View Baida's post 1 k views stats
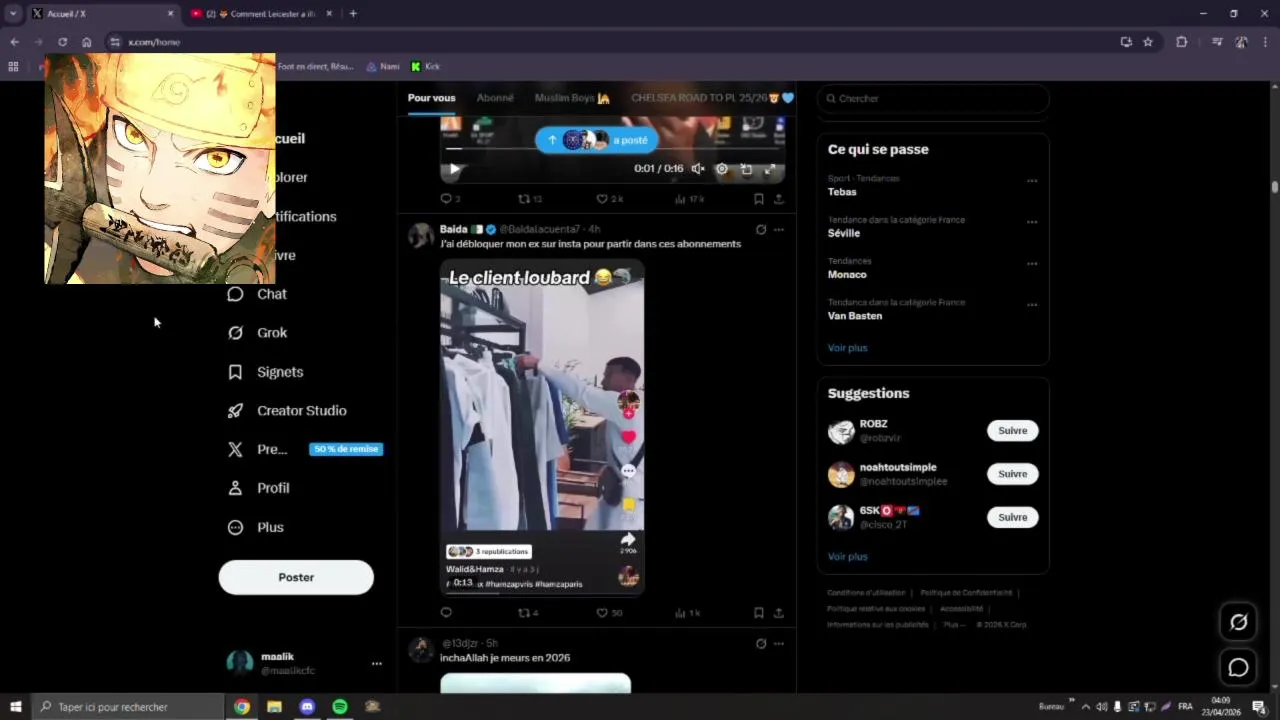The width and height of the screenshot is (1280, 720). 687,613
